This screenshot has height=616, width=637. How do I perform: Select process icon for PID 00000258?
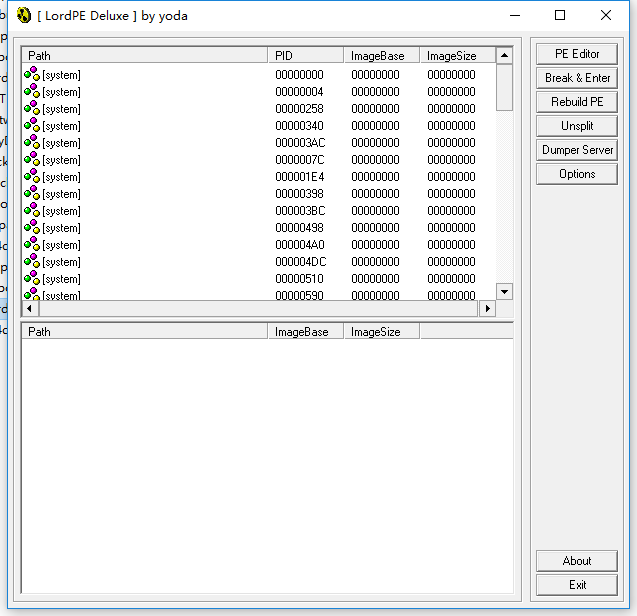point(32,108)
